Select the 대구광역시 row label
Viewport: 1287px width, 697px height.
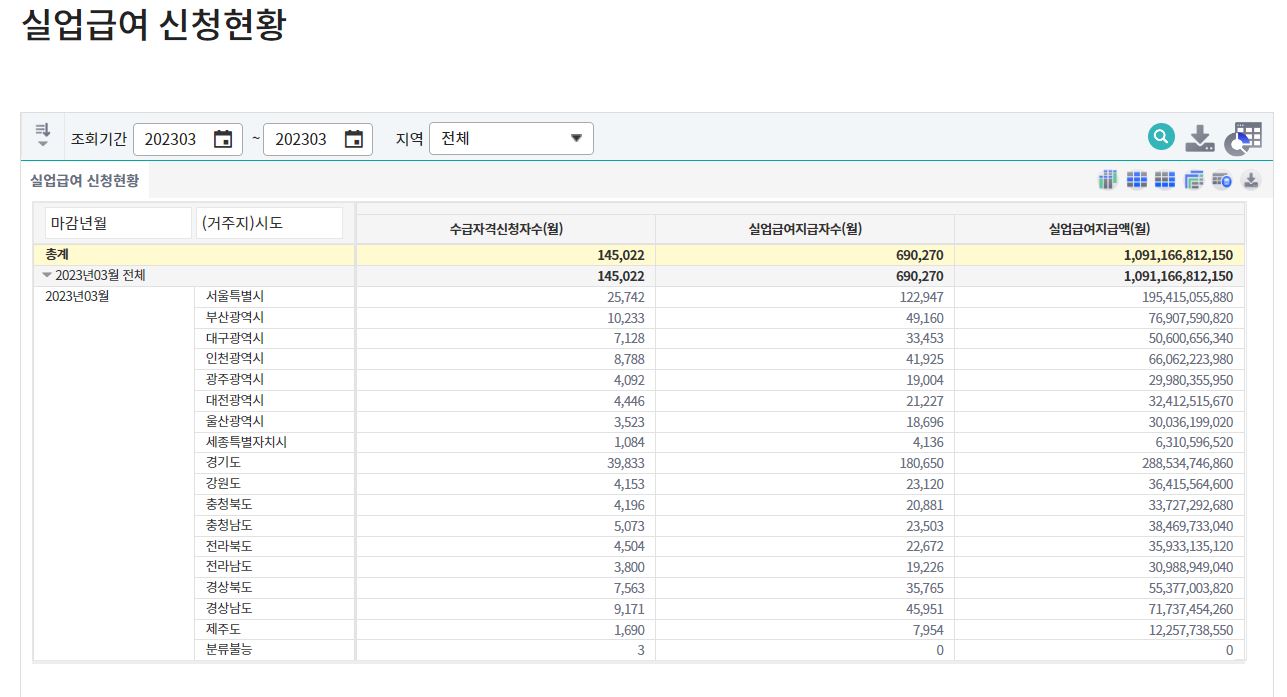[235, 338]
